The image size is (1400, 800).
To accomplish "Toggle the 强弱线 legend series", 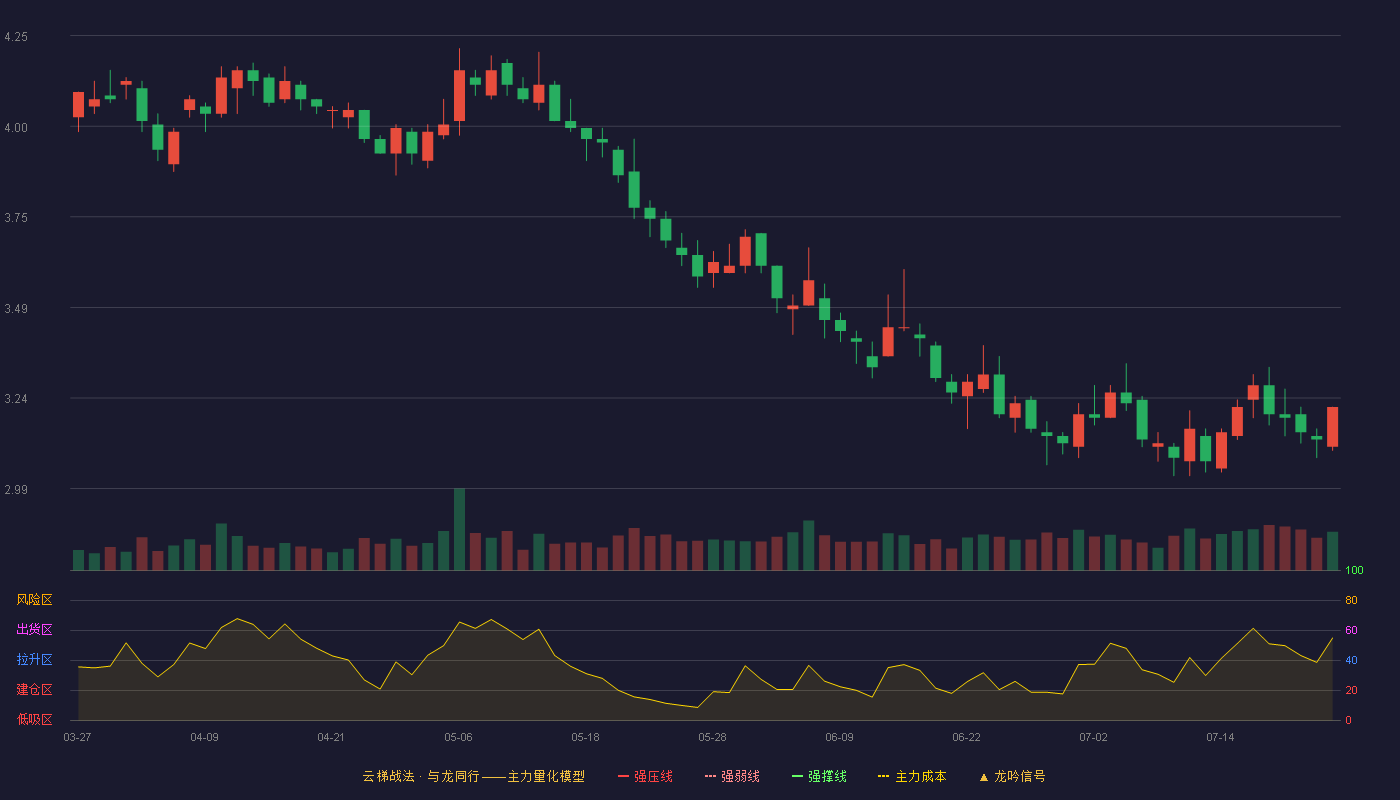I will pyautogui.click(x=732, y=776).
